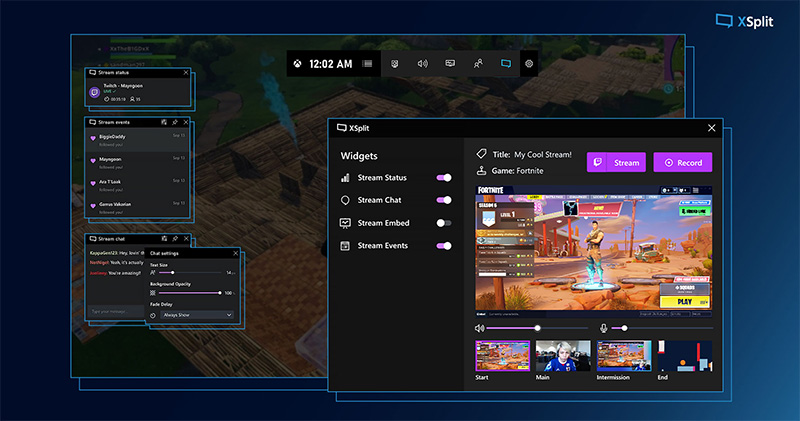Image resolution: width=800 pixels, height=421 pixels.
Task: Click the XSplit widget icon in Game Bar
Action: (x=506, y=64)
